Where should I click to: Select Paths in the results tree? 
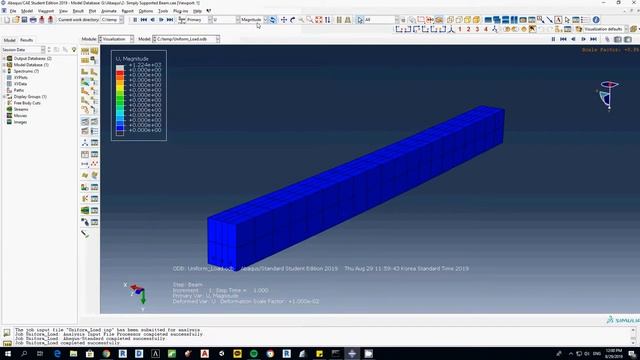pos(19,90)
